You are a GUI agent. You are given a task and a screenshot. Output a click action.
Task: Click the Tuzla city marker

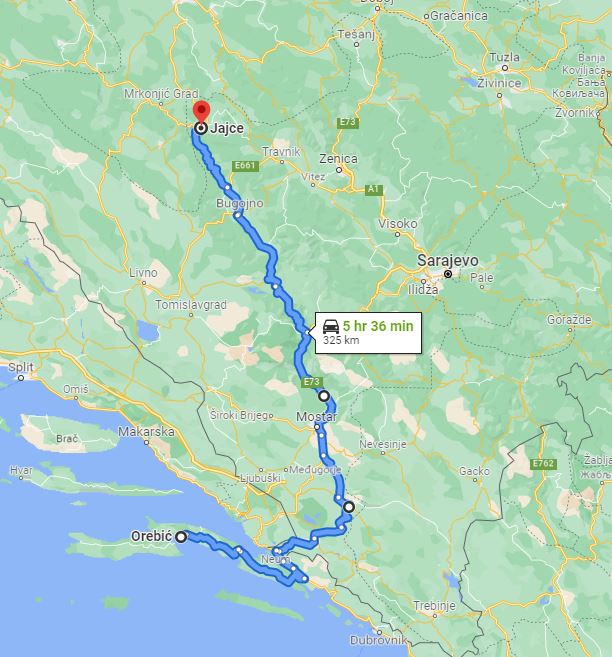(505, 68)
